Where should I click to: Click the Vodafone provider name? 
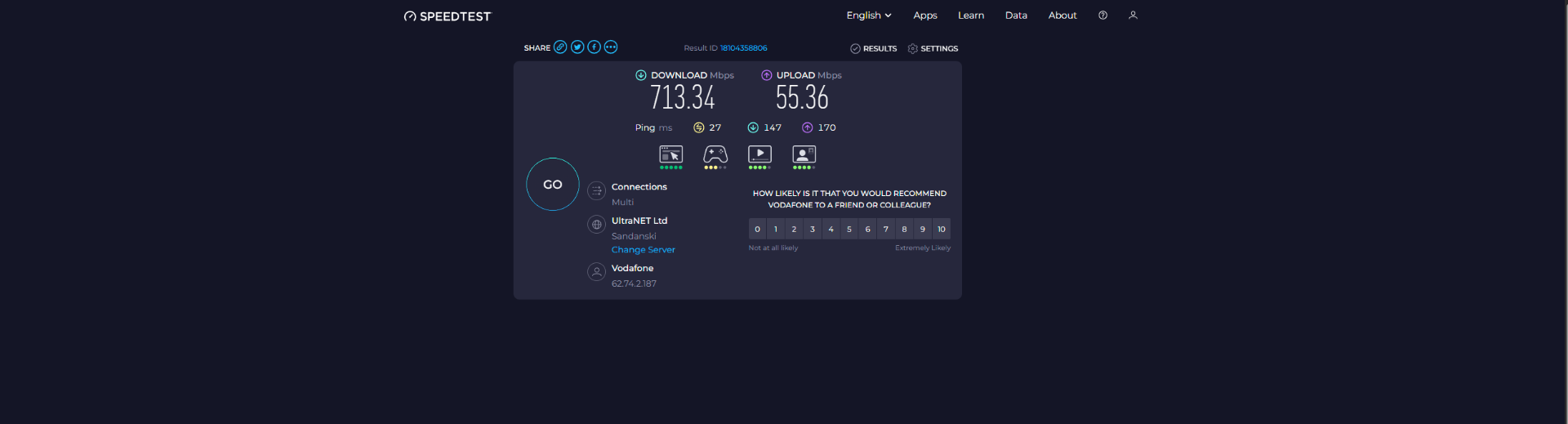coord(632,268)
